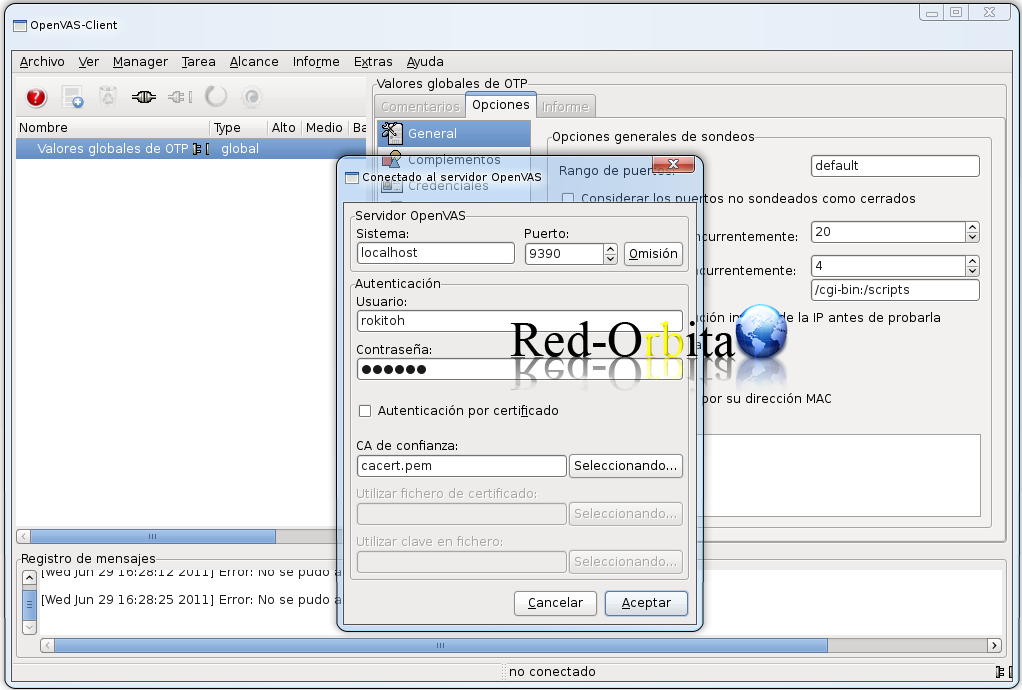Click the Medio column header

[x=325, y=128]
